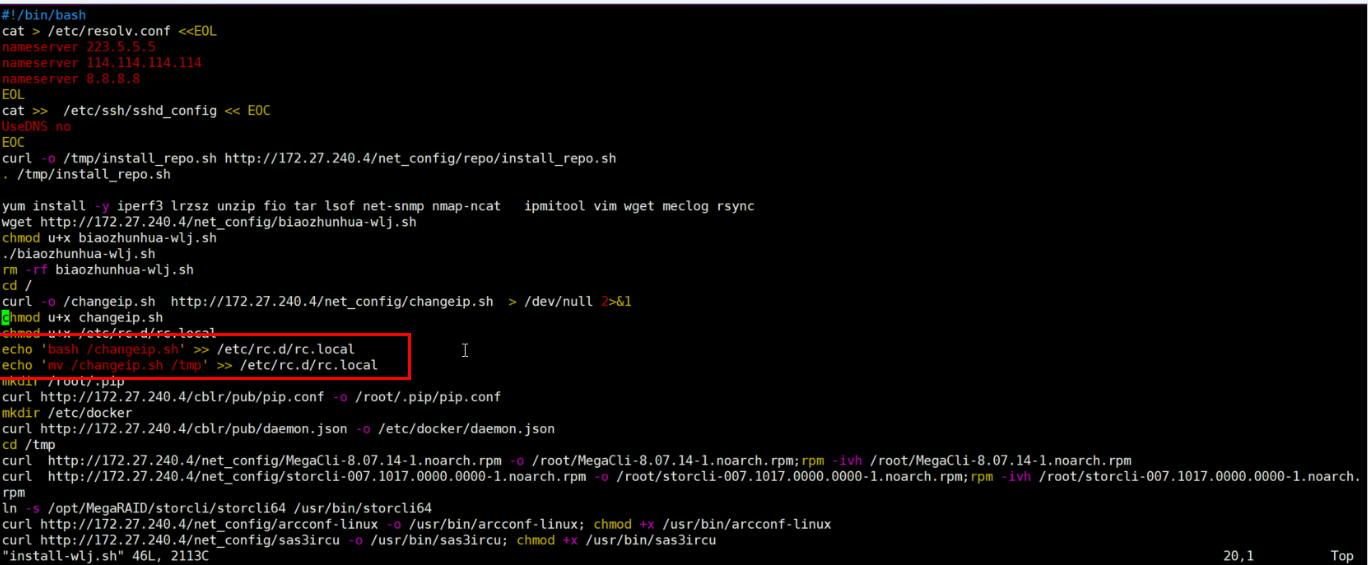Click the '#!/bin/bash' shebang line
The height and width of the screenshot is (565, 1368).
point(44,15)
